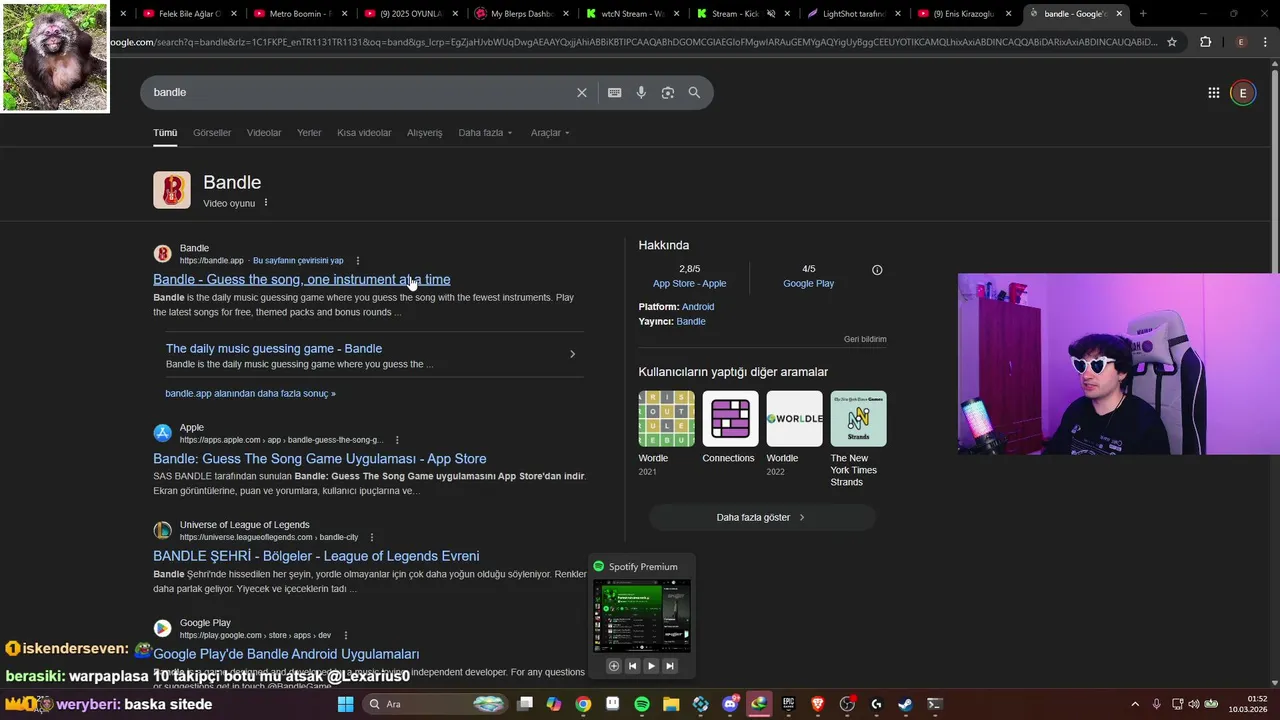1280x720 pixels.
Task: Click the Windows taskbar search box
Action: (435, 704)
